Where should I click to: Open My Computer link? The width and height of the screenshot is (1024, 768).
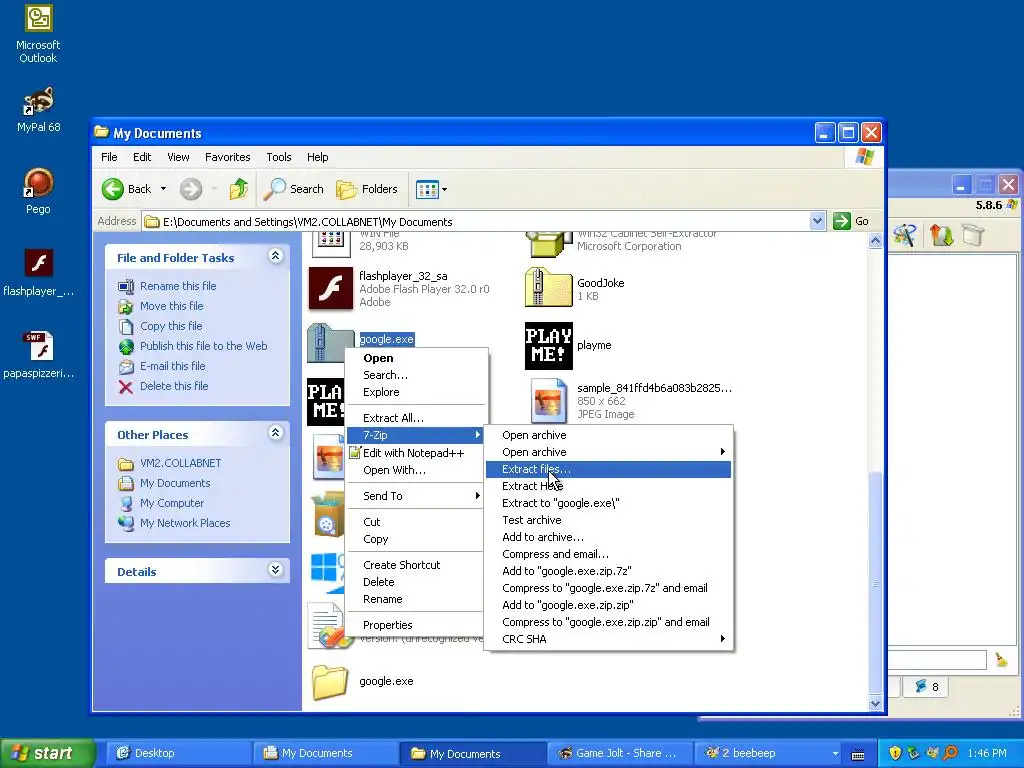pos(172,504)
